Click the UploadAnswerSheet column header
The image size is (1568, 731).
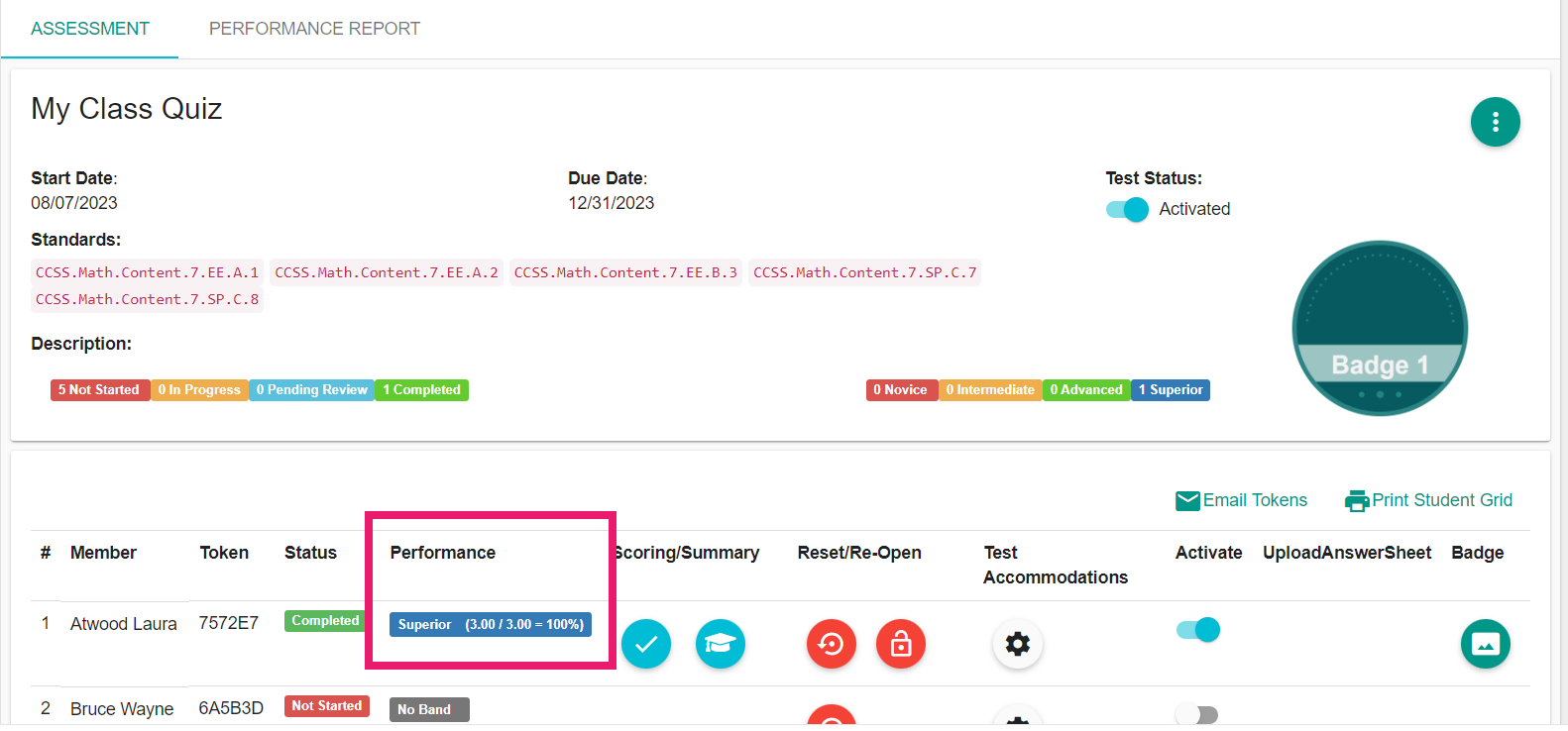click(x=1347, y=553)
